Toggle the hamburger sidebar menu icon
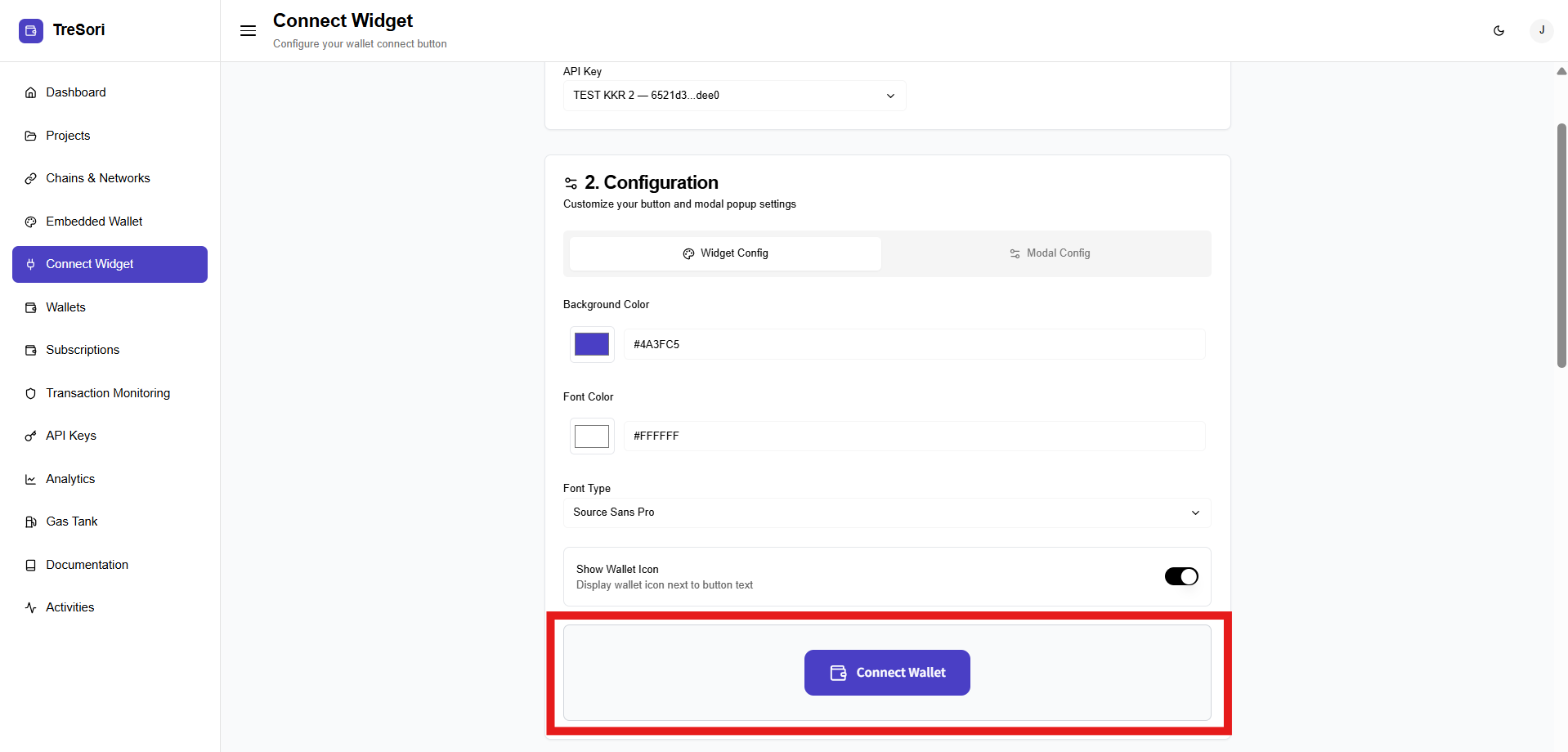 click(x=248, y=31)
